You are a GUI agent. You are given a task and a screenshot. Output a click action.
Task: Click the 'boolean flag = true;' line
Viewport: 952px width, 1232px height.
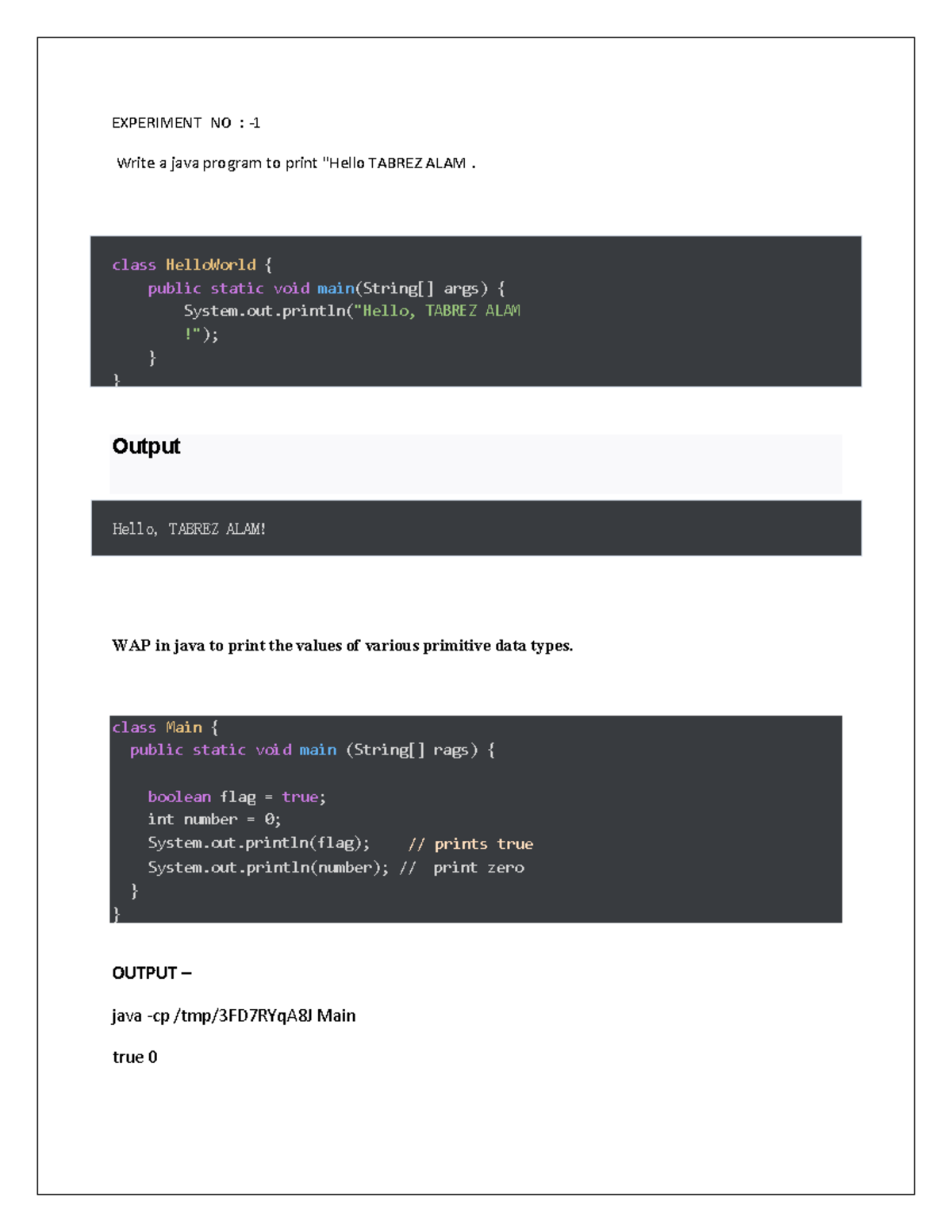click(x=236, y=797)
